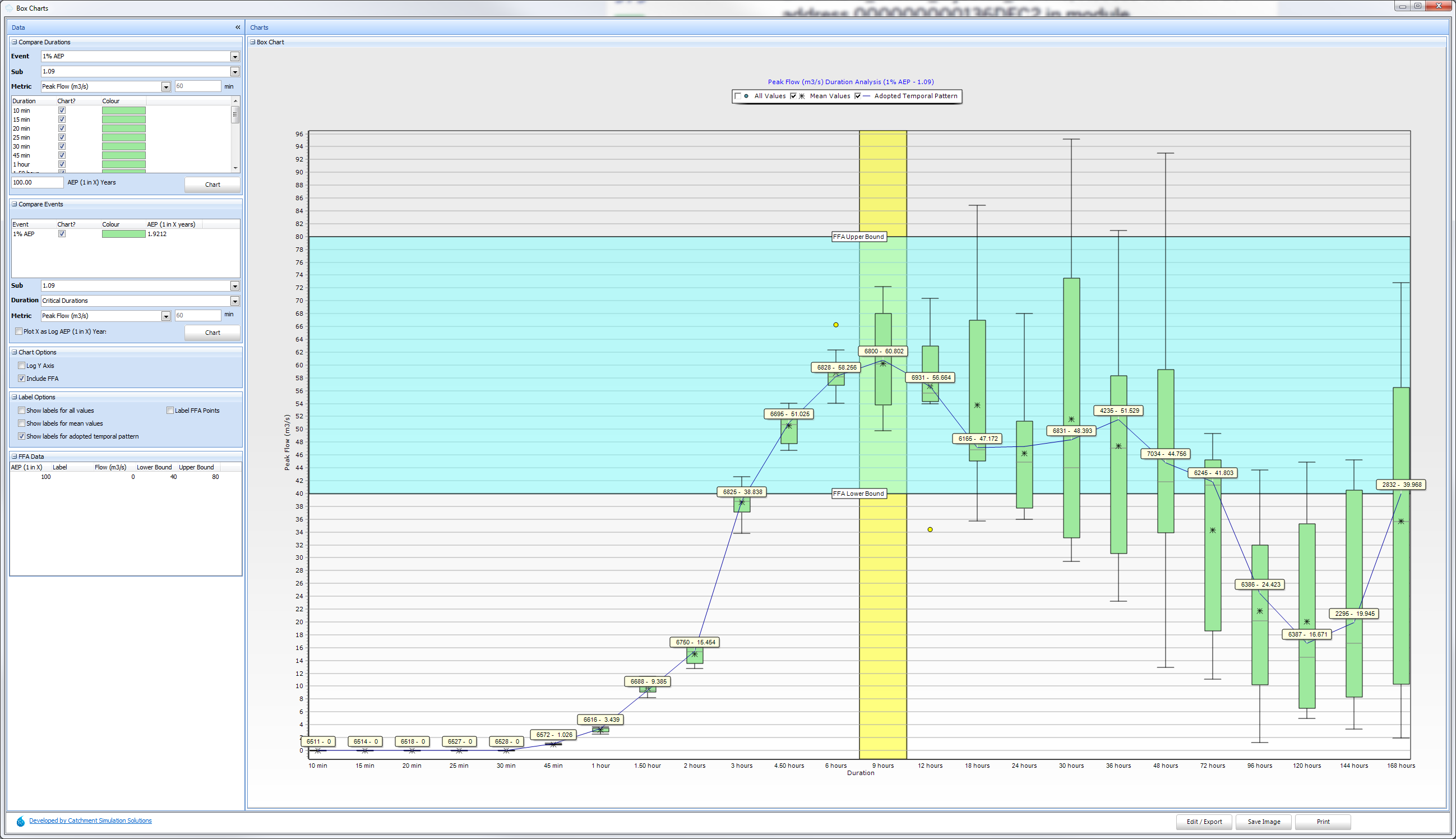The height and width of the screenshot is (839, 1456).
Task: Collapse the FFA Data section
Action: pyautogui.click(x=15, y=457)
